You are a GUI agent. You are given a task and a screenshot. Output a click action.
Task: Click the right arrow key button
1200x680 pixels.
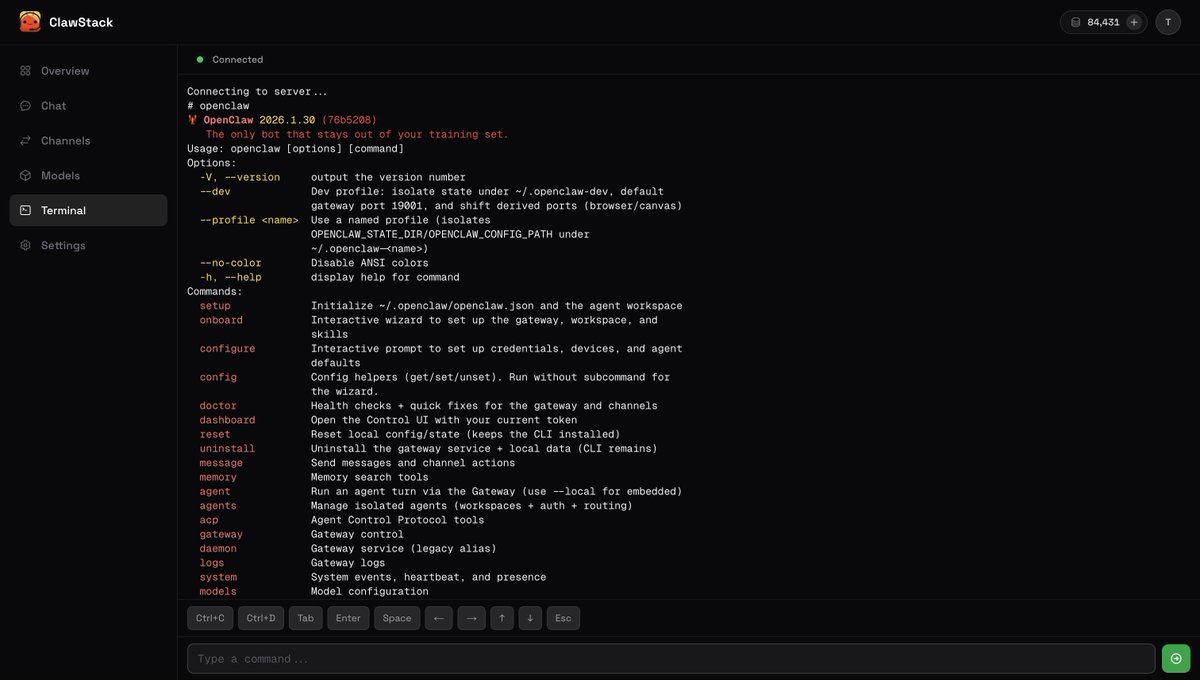pyautogui.click(x=472, y=618)
